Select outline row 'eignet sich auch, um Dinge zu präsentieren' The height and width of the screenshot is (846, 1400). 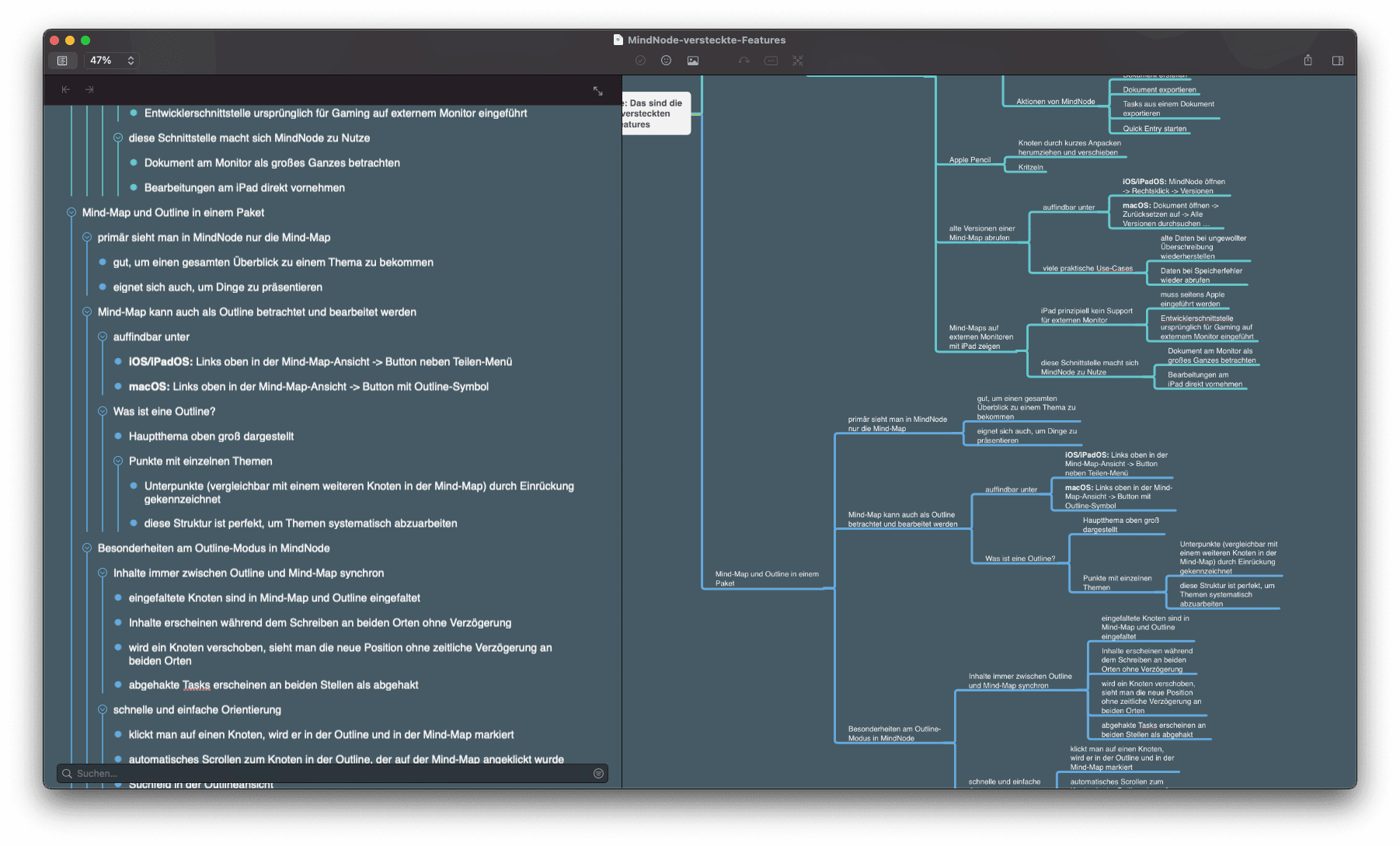coord(218,287)
